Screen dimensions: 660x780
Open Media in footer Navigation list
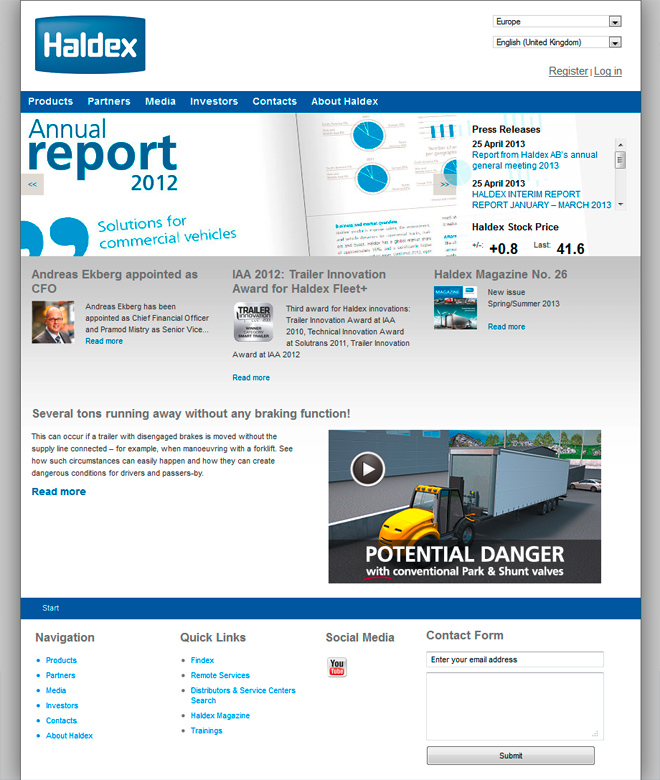click(x=56, y=690)
